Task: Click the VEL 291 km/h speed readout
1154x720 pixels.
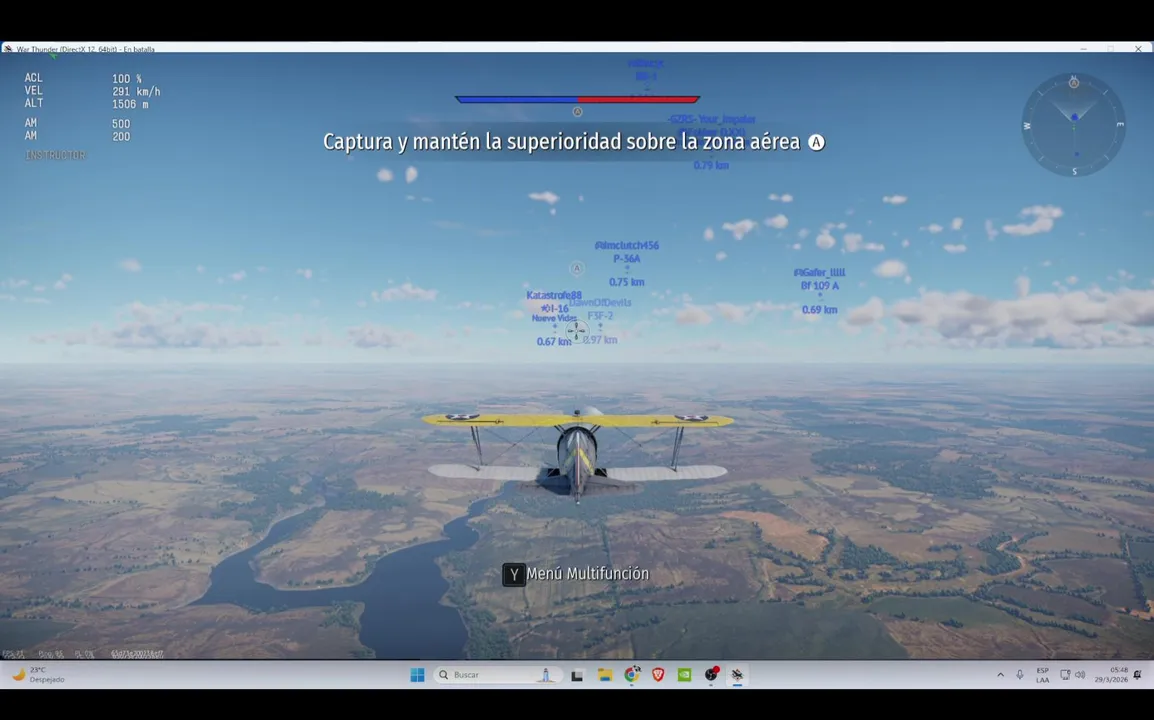Action: pos(92,91)
